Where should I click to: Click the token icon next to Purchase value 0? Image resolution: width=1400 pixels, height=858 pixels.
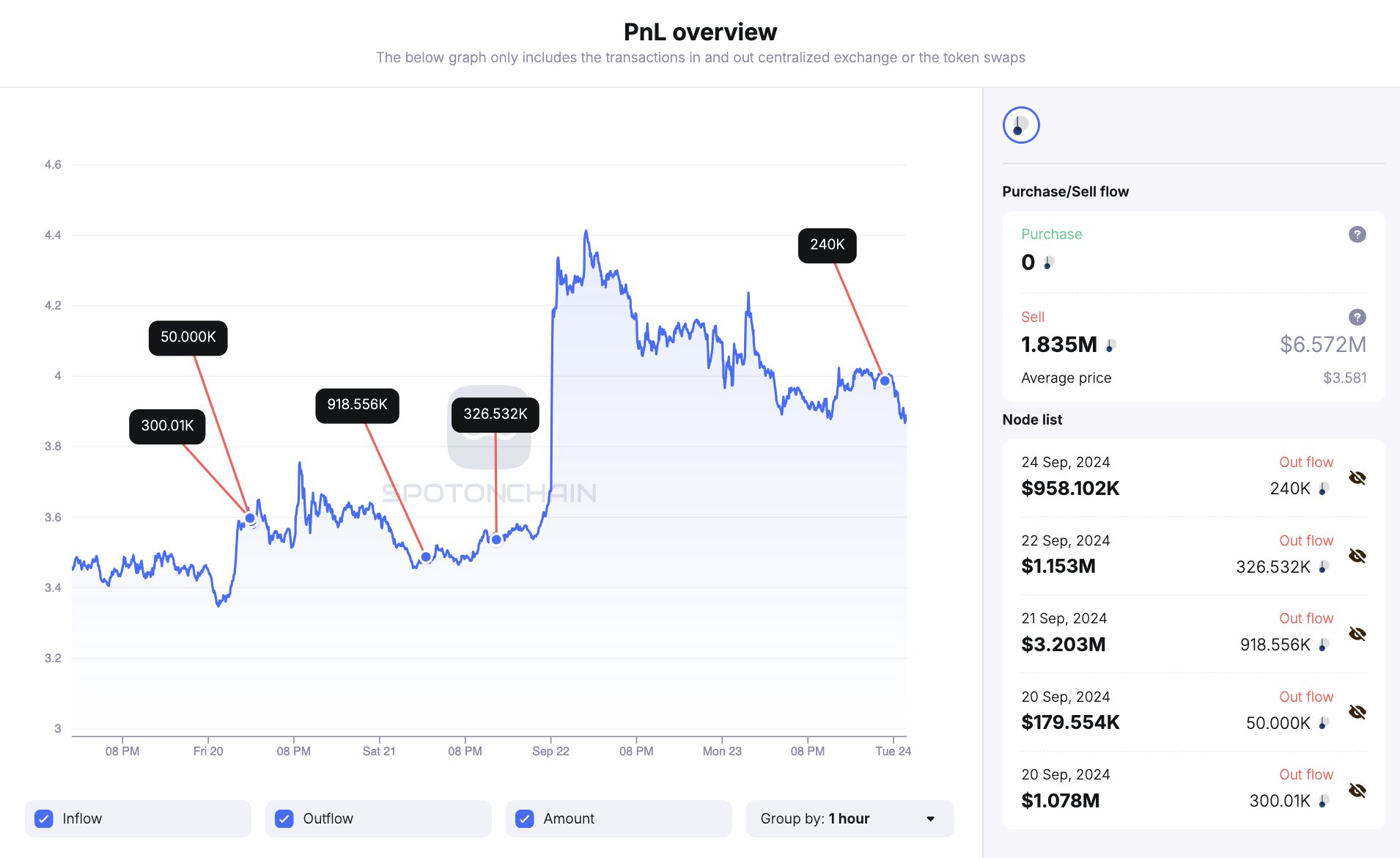click(x=1048, y=263)
